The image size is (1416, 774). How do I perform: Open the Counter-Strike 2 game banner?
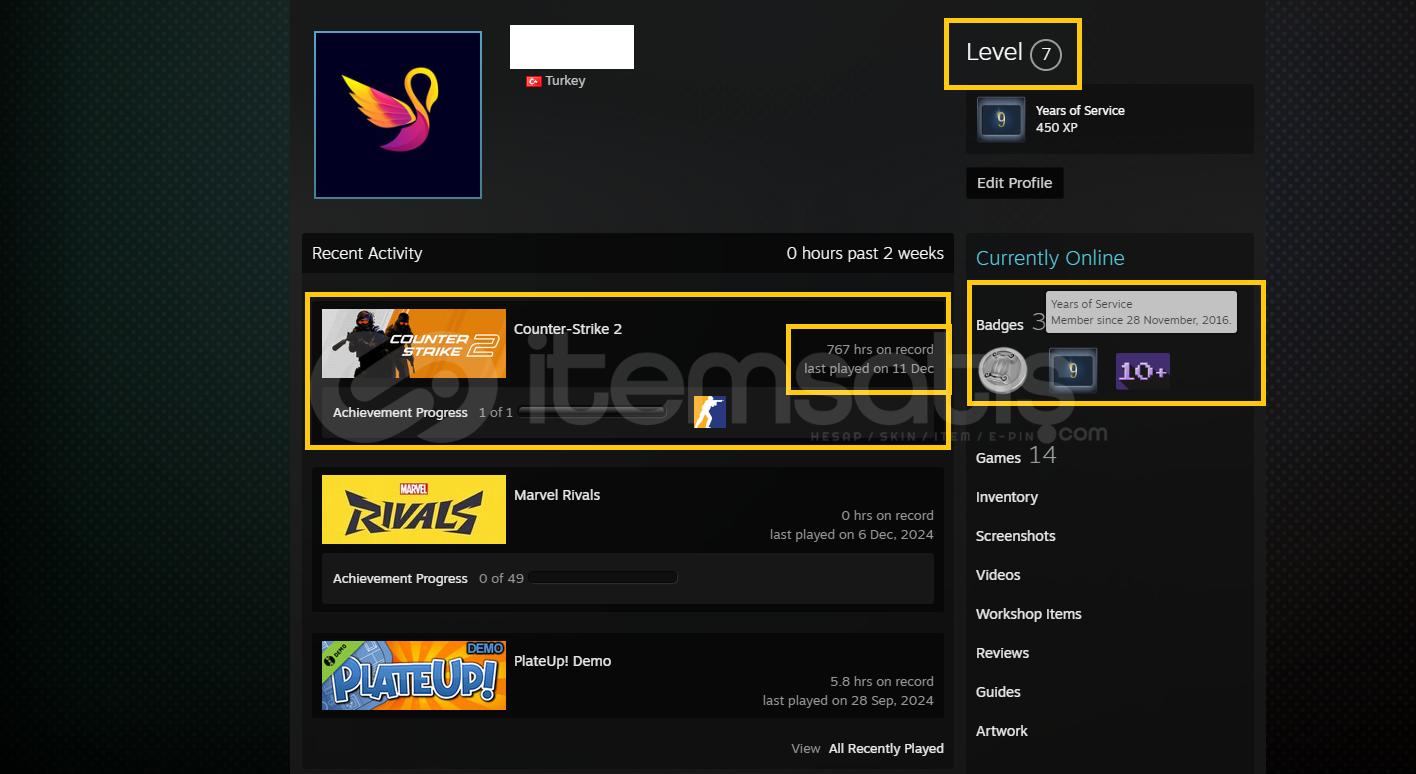pos(414,343)
